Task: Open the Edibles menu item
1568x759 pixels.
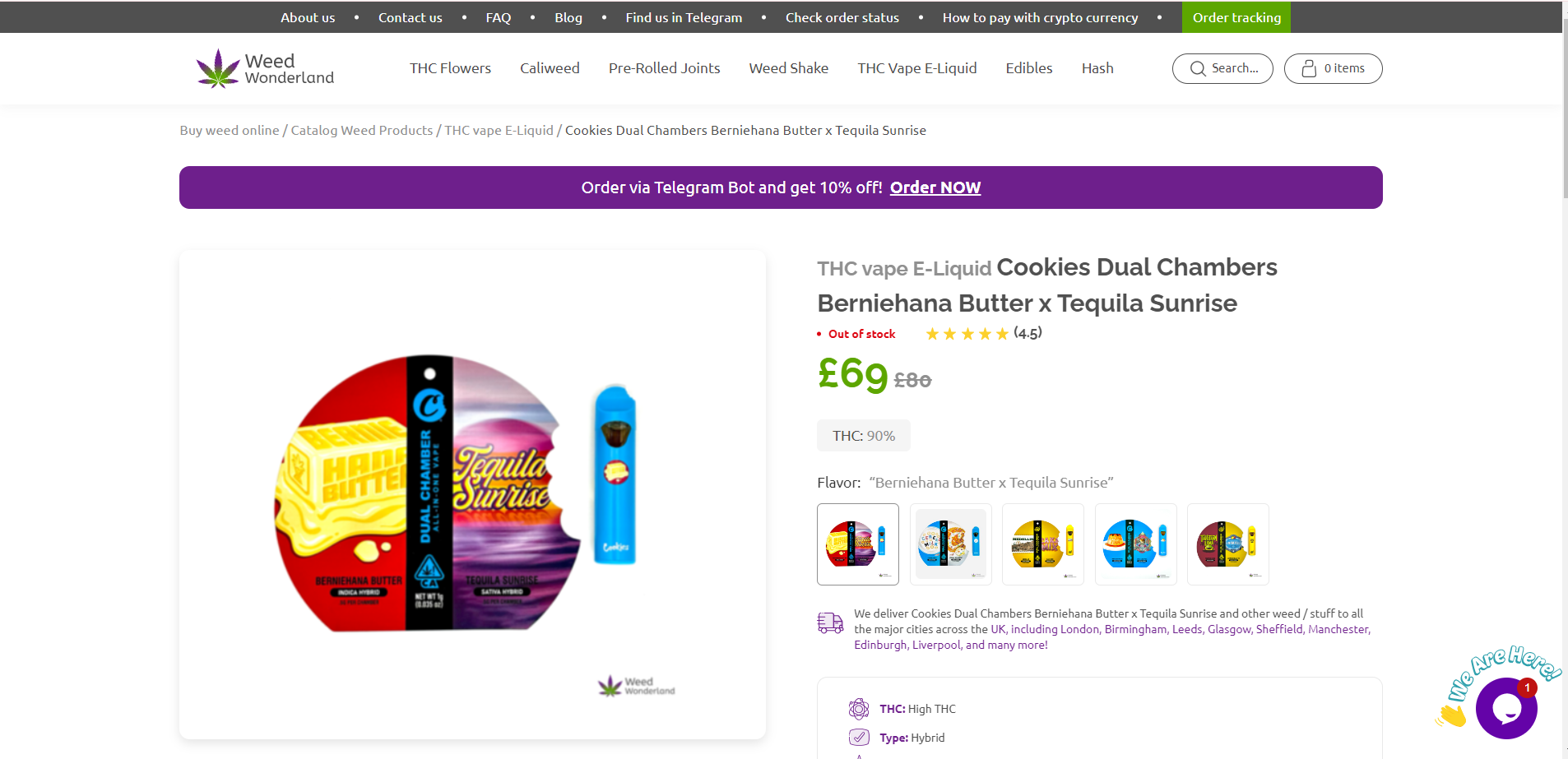Action: [1029, 68]
